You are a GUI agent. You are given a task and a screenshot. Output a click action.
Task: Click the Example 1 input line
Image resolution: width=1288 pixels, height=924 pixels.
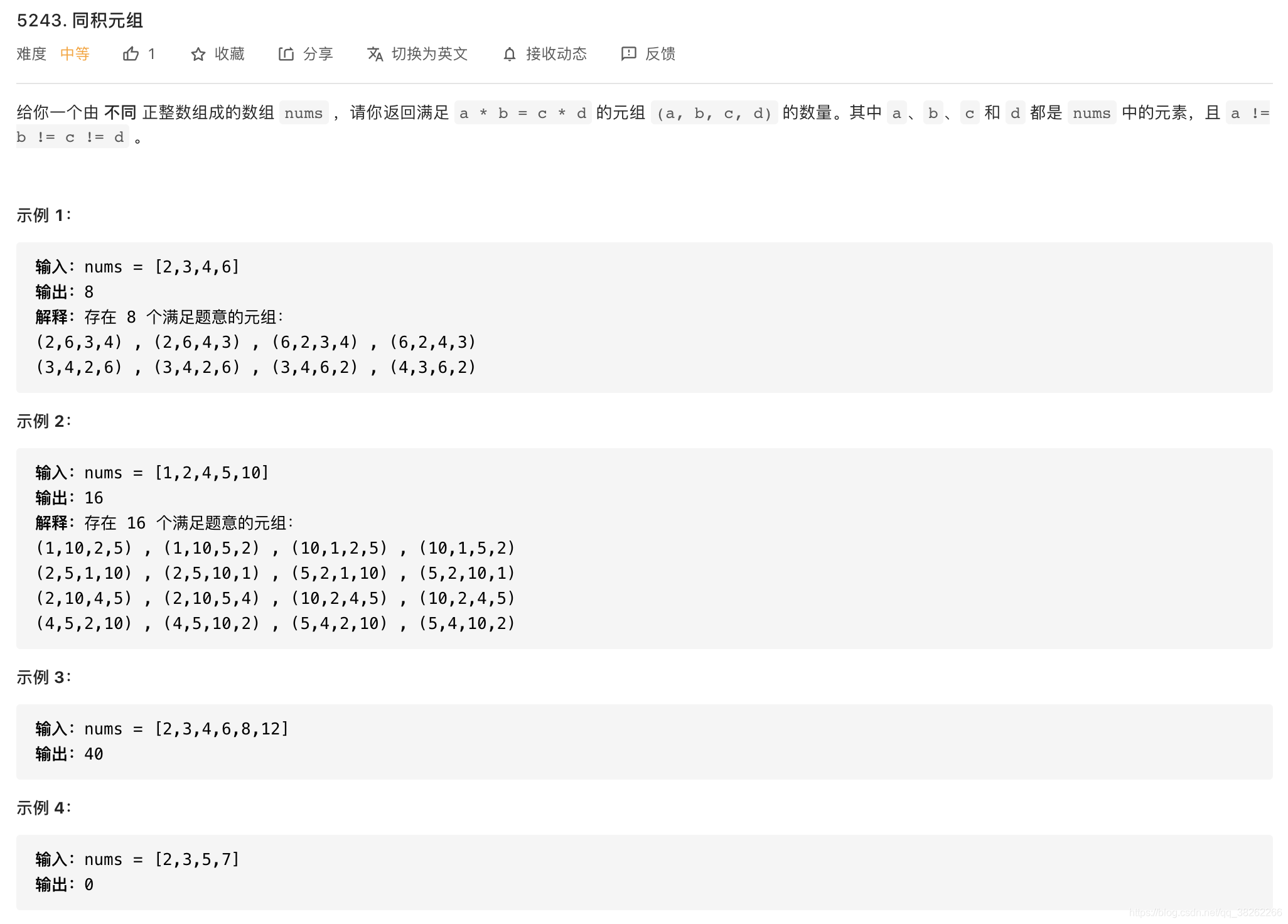point(137,267)
